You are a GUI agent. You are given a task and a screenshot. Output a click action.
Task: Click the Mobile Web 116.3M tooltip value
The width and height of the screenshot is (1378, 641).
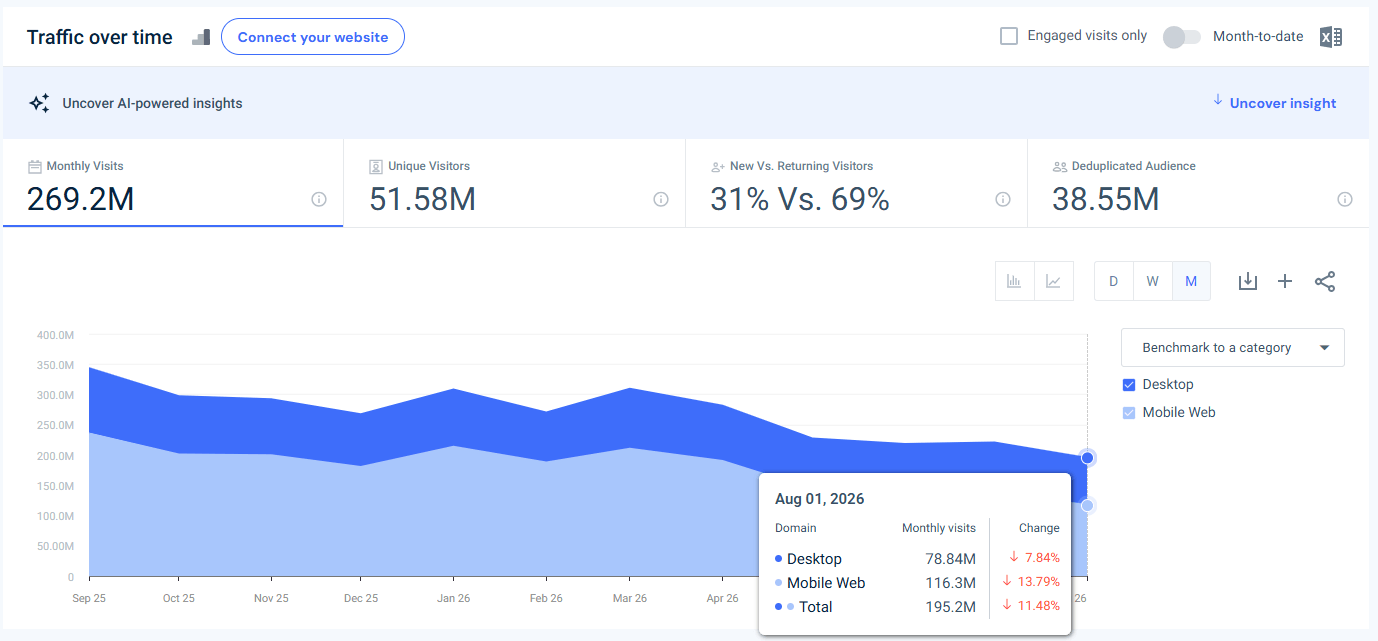tap(951, 583)
